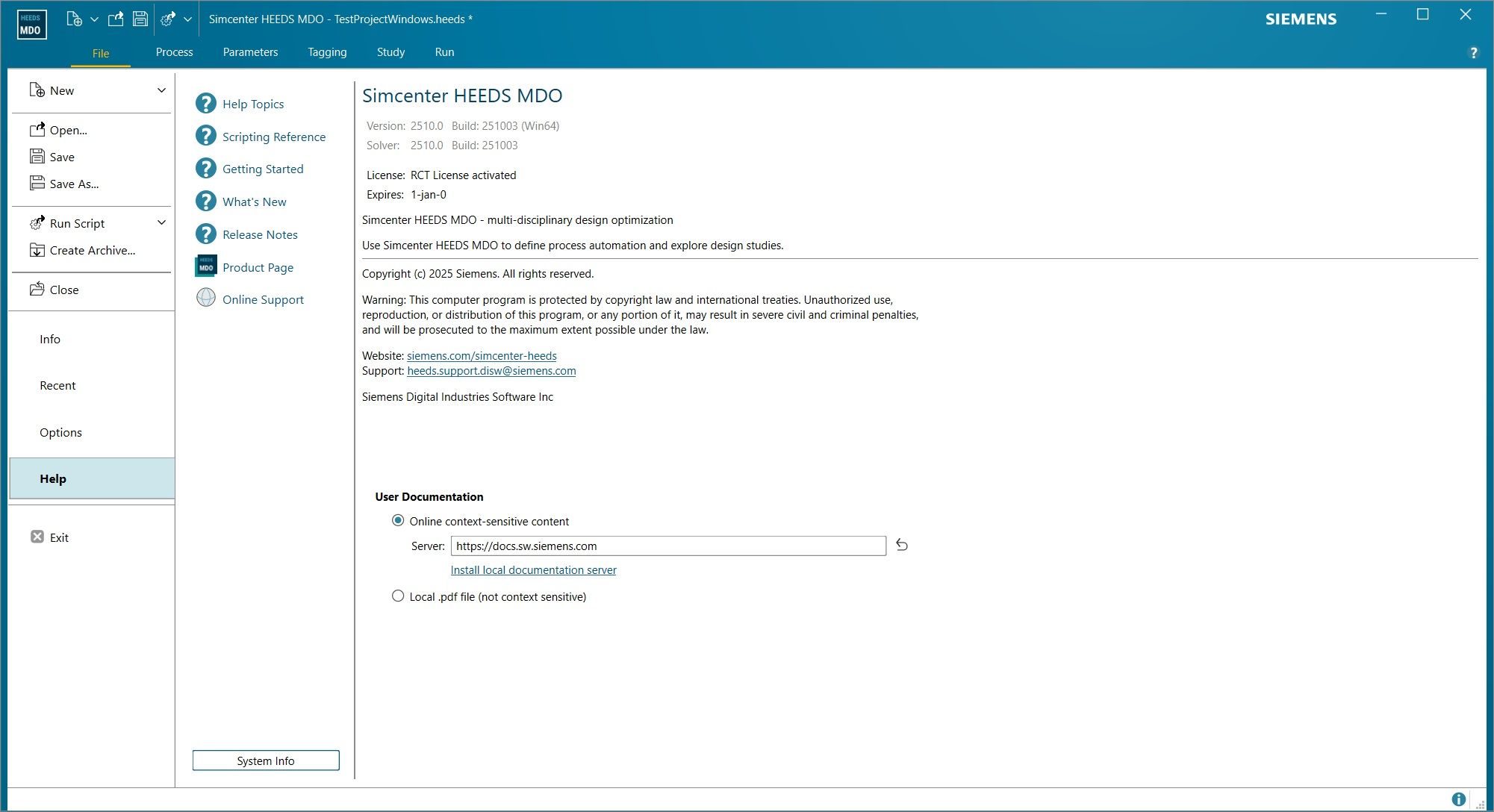Select Online context-sensitive content radio button
The image size is (1494, 812).
pos(398,520)
